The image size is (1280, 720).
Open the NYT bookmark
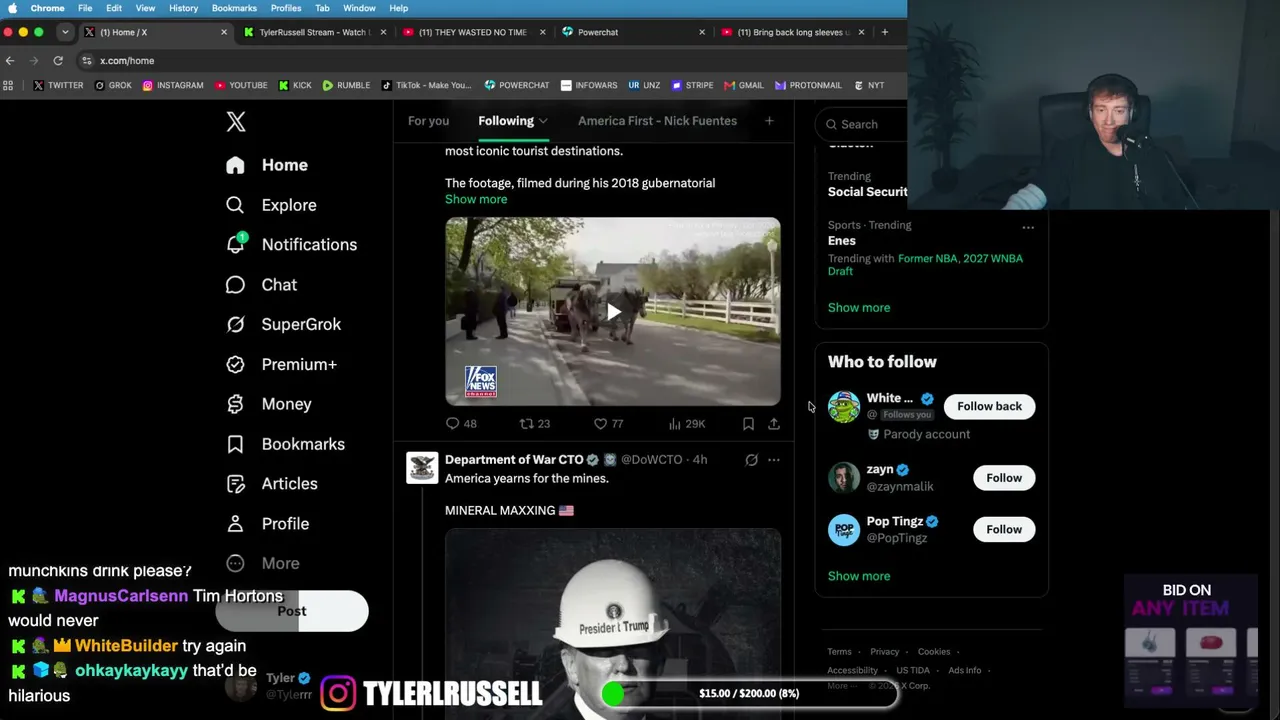869,86
